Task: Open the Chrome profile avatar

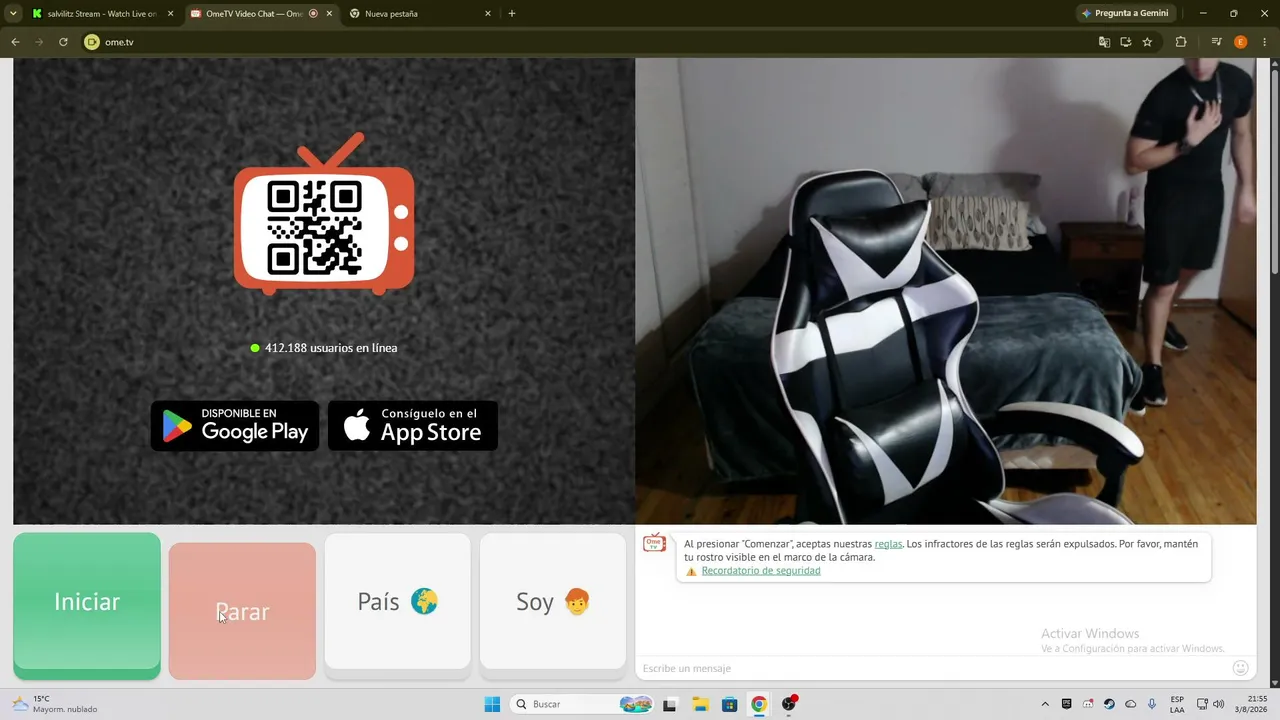Action: 1241,42
